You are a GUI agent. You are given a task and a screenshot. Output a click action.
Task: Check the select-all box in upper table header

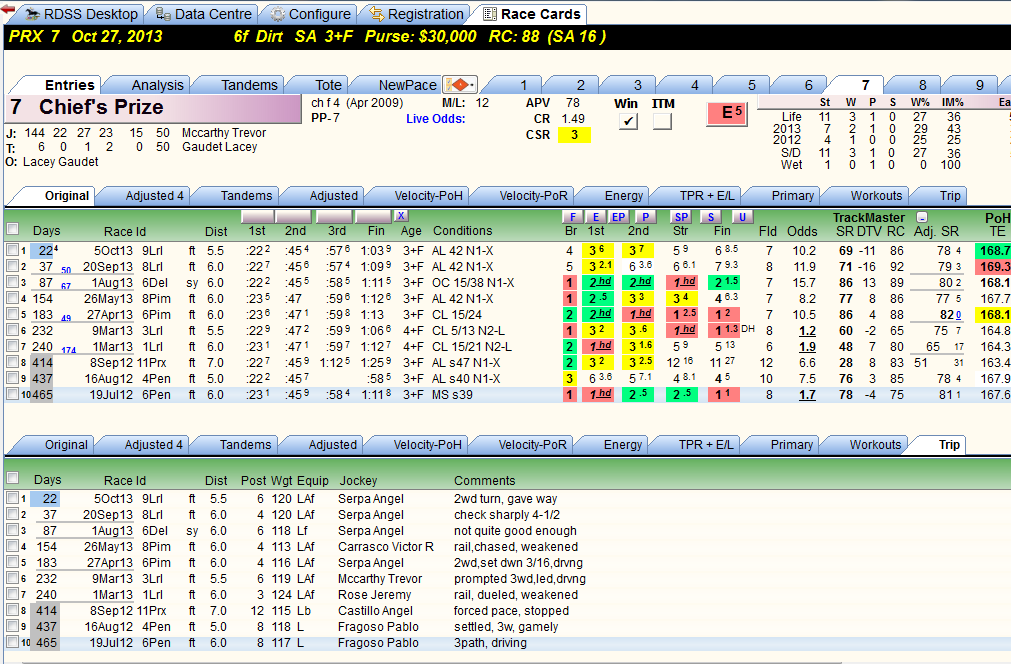coord(12,229)
